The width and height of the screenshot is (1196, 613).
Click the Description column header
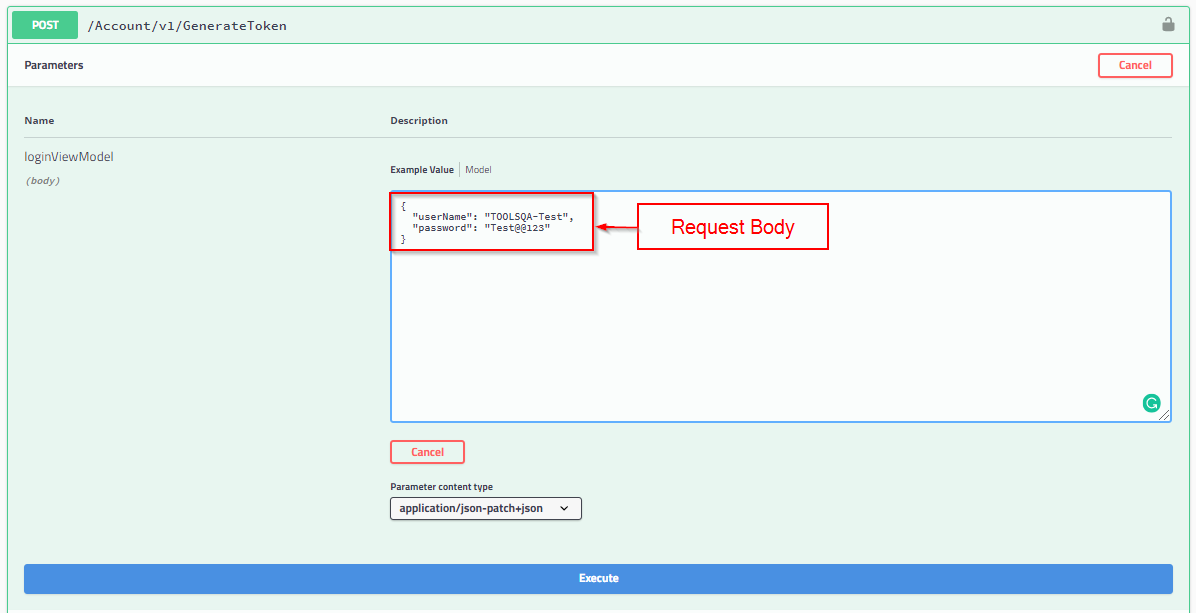(x=419, y=121)
